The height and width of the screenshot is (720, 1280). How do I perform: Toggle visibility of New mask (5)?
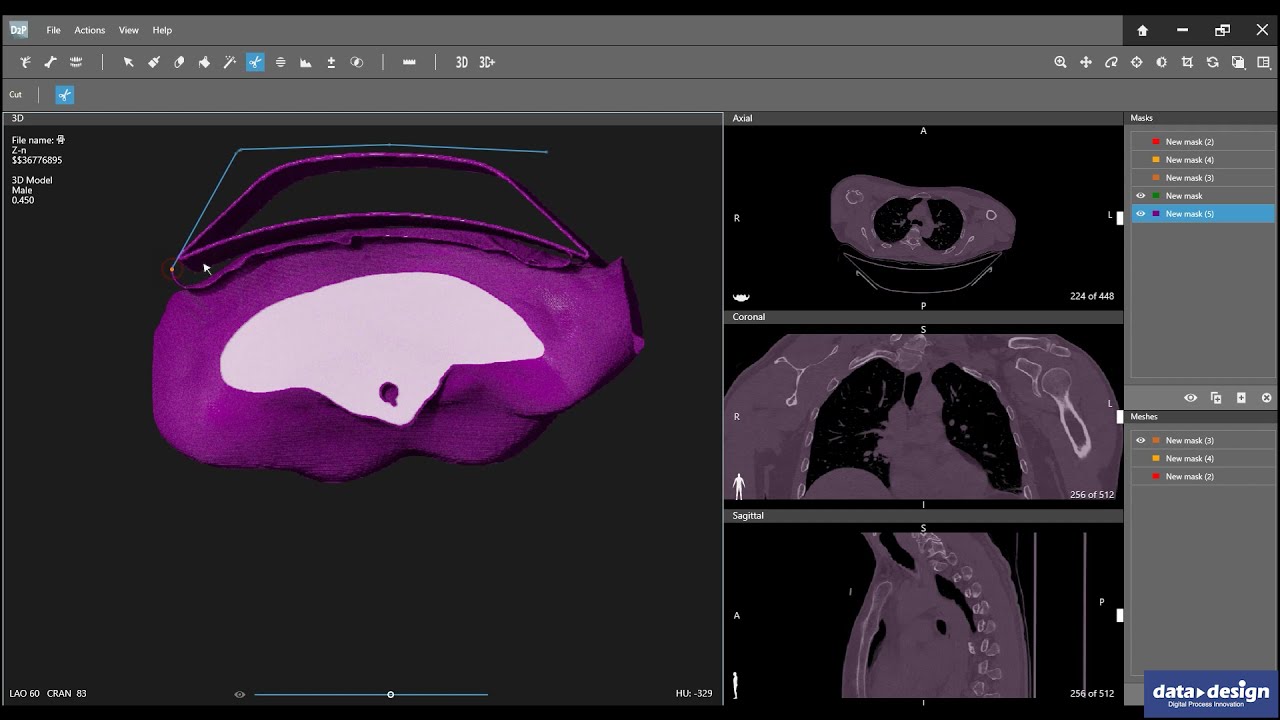click(1141, 214)
